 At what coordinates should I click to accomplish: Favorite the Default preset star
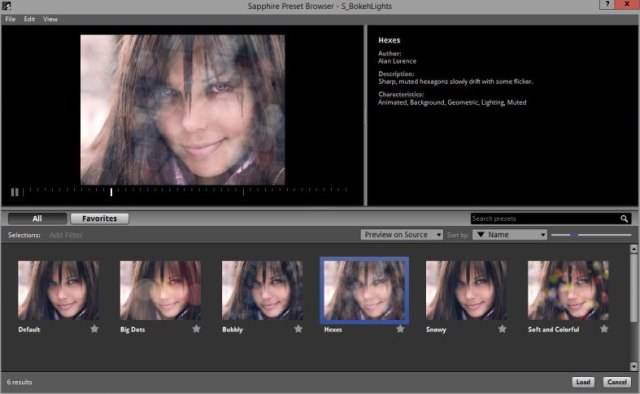pyautogui.click(x=94, y=329)
